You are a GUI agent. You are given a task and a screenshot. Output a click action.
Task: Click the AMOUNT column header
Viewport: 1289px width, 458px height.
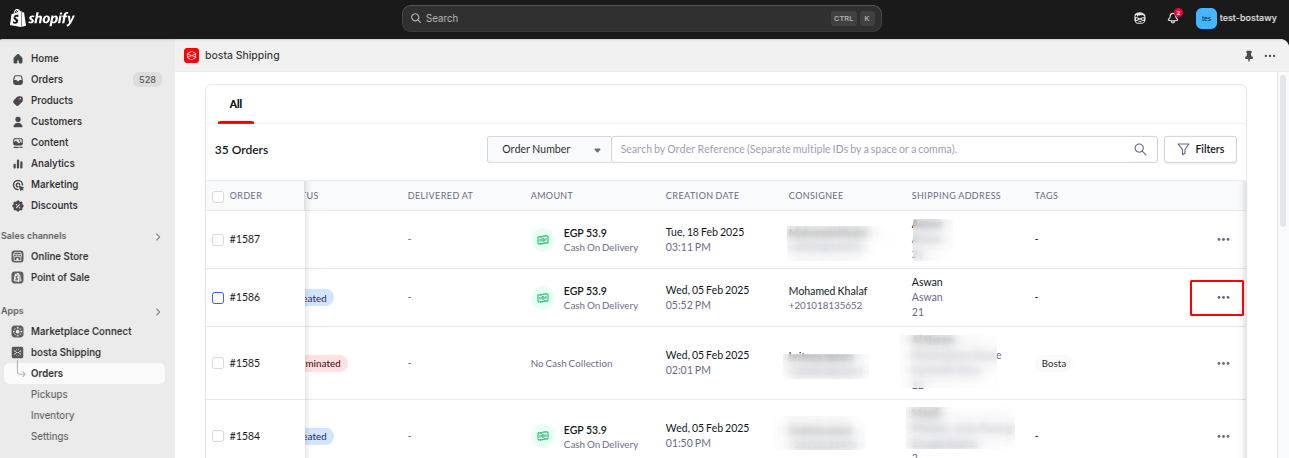coord(552,196)
